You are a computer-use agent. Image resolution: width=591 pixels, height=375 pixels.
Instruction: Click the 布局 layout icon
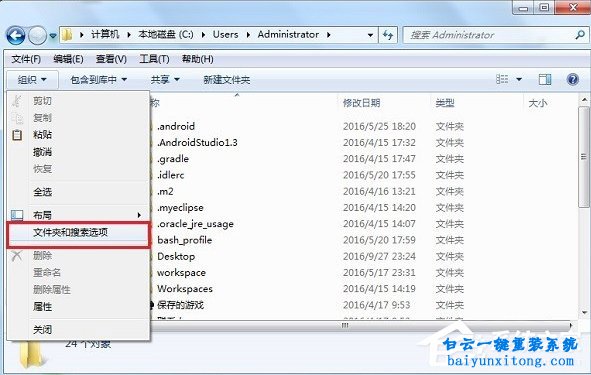point(17,215)
